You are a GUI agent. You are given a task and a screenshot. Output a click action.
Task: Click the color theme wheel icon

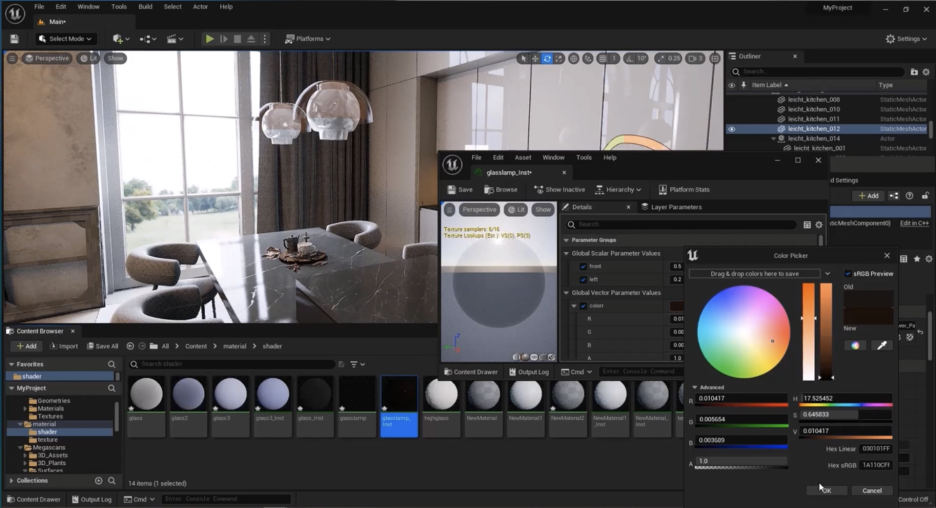[855, 345]
